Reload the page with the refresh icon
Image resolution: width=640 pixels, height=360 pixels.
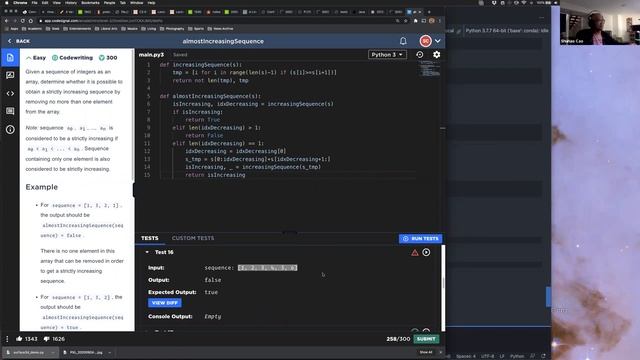[x=23, y=20]
